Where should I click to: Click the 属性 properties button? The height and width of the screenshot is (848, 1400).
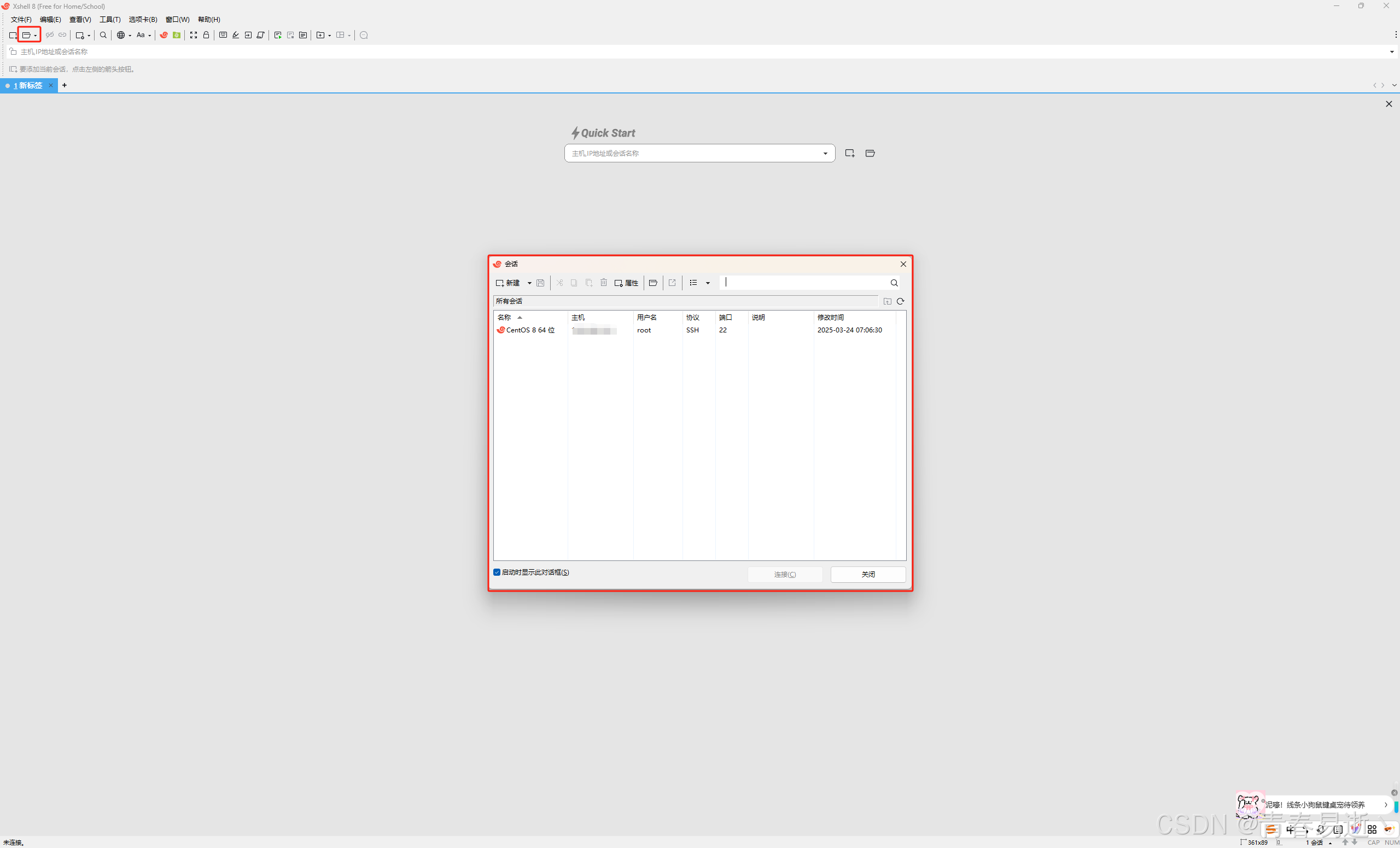point(626,283)
